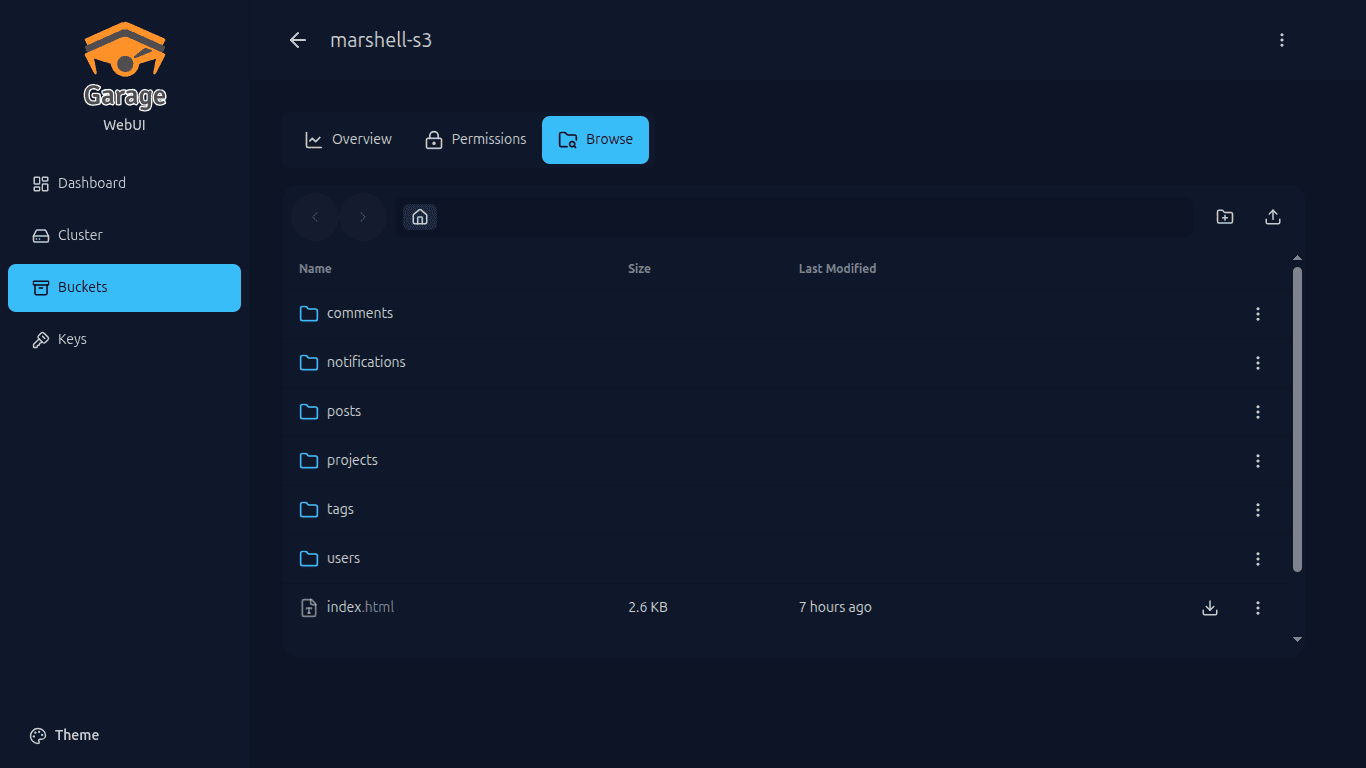Open actions menu for users folder
This screenshot has height=768, width=1366.
tap(1258, 559)
